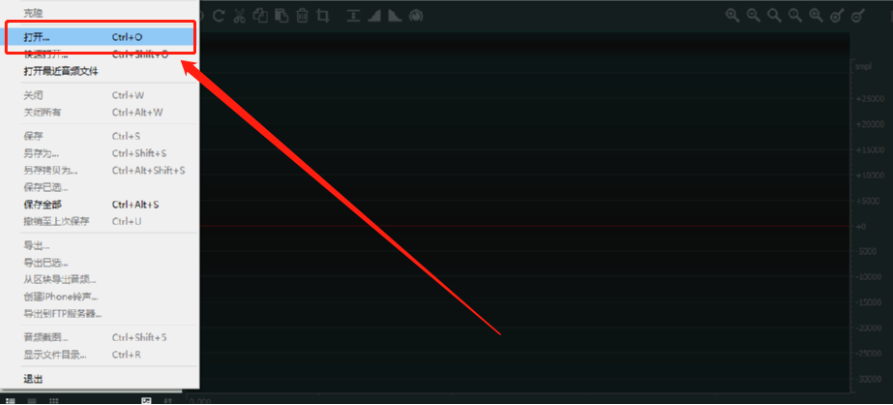The image size is (893, 405).
Task: Click the paste clipboard icon
Action: coord(281,16)
